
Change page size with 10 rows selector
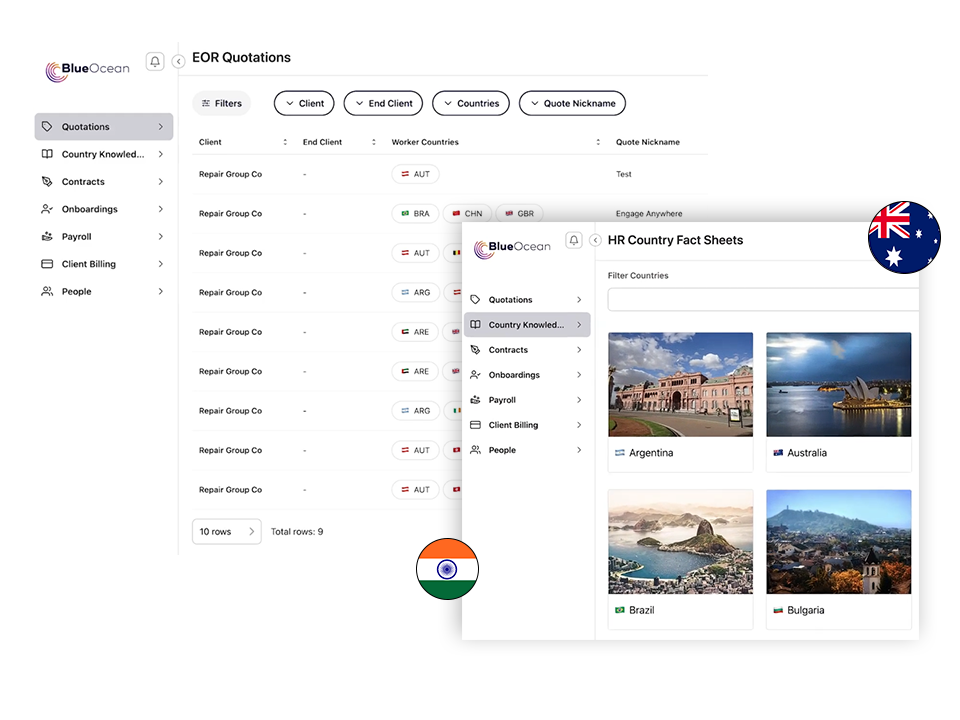pyautogui.click(x=226, y=531)
